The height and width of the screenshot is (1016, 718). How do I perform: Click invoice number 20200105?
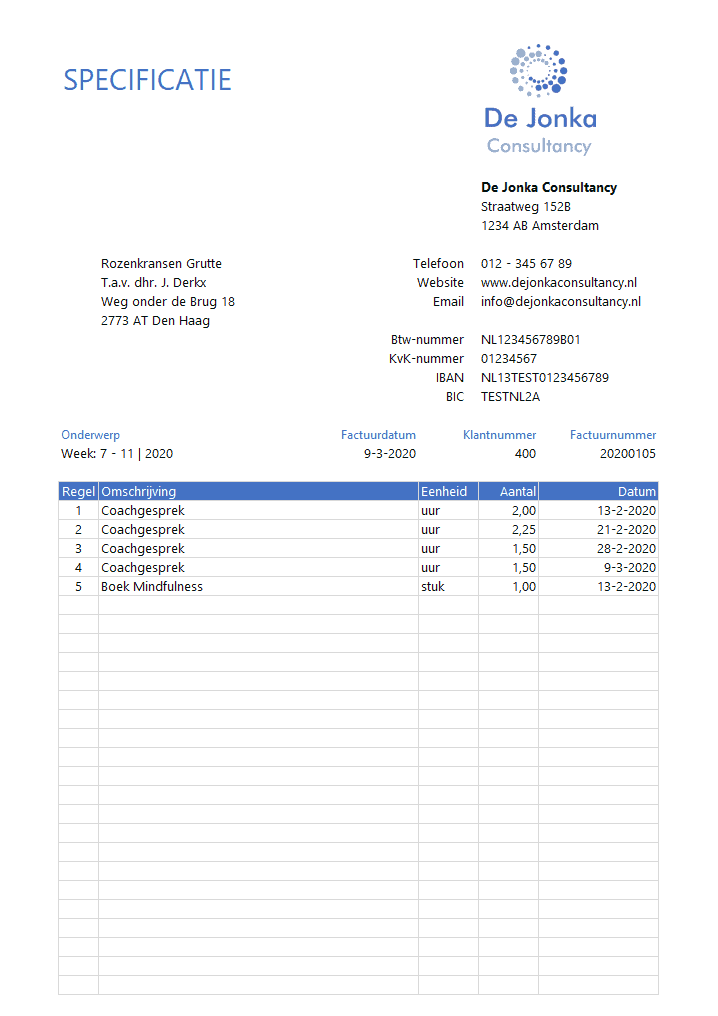pyautogui.click(x=628, y=454)
